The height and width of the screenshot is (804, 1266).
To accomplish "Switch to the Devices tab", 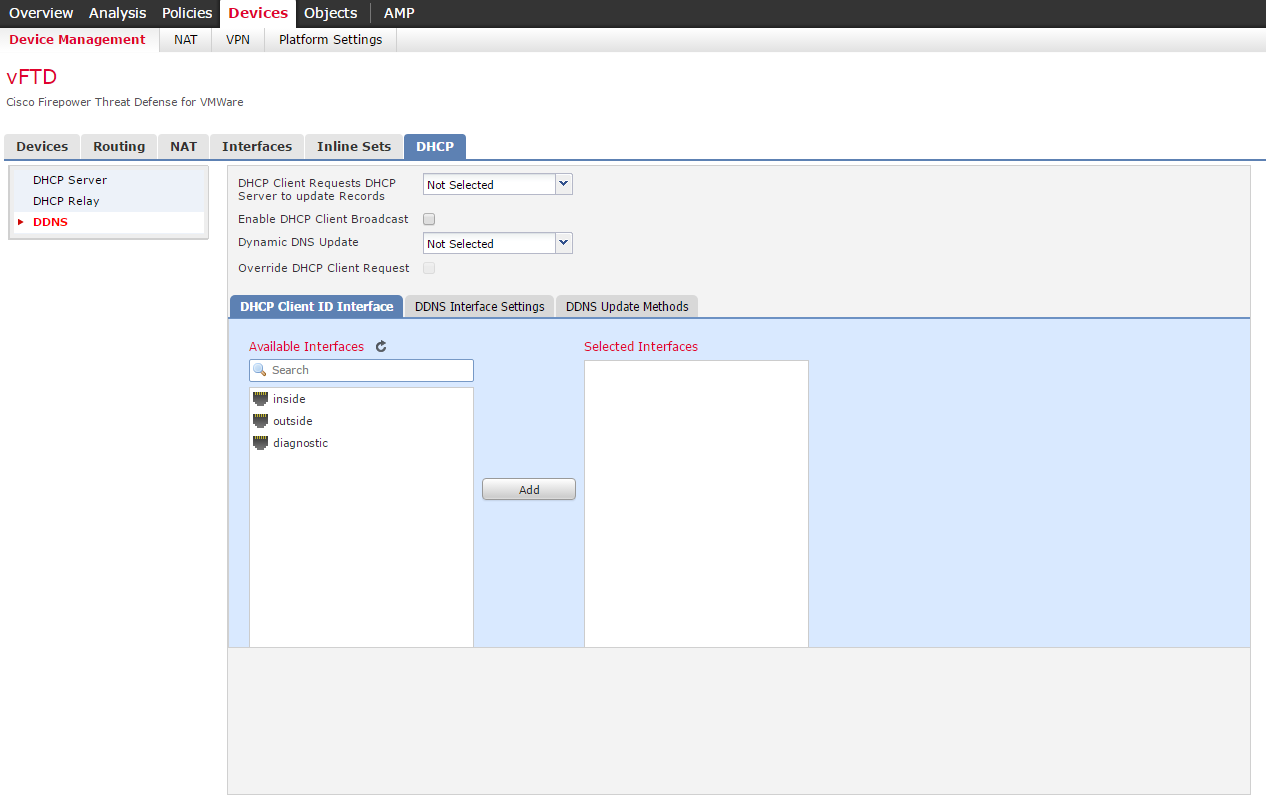I will click(x=42, y=146).
